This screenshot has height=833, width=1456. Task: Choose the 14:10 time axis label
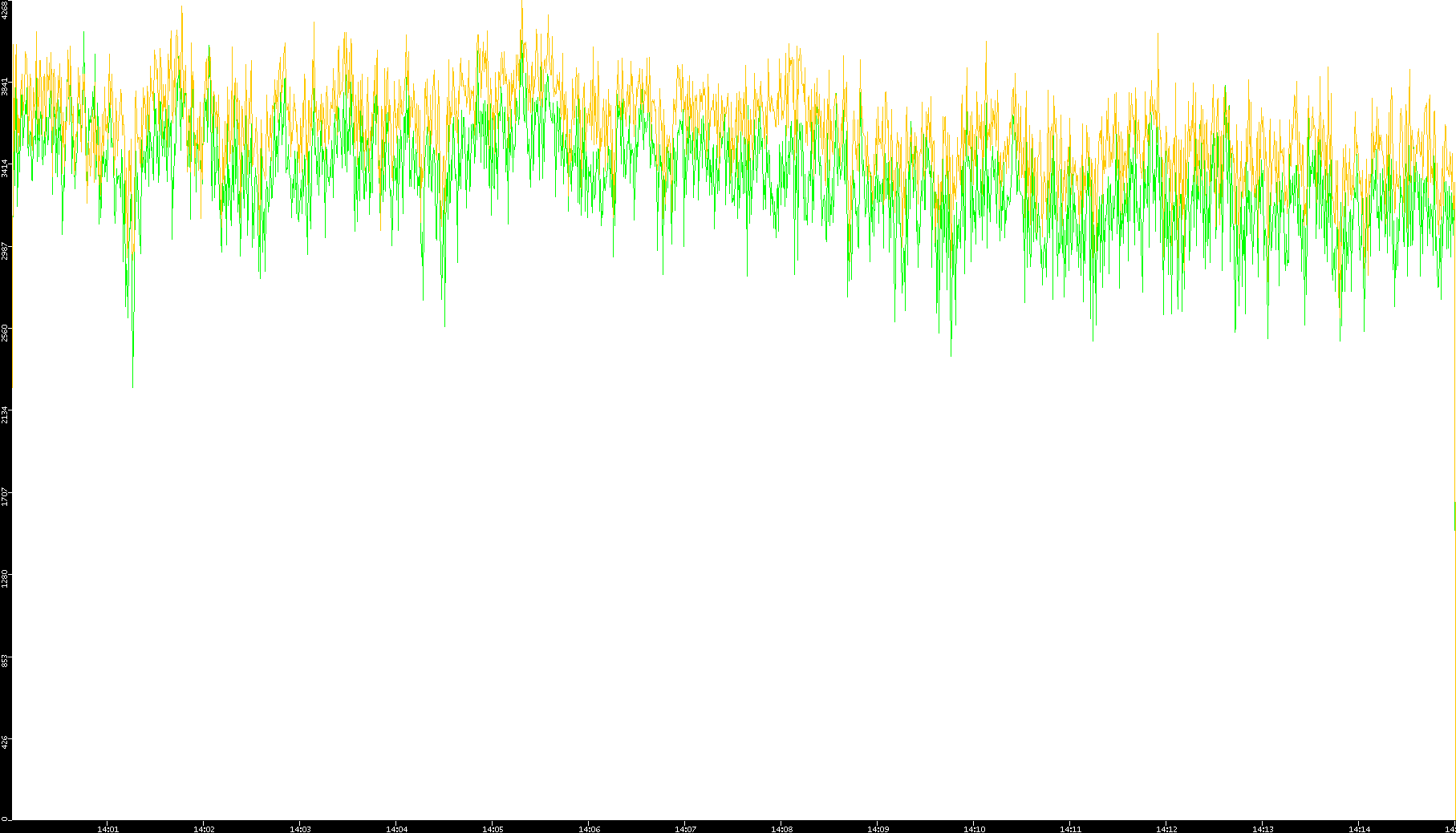point(974,829)
